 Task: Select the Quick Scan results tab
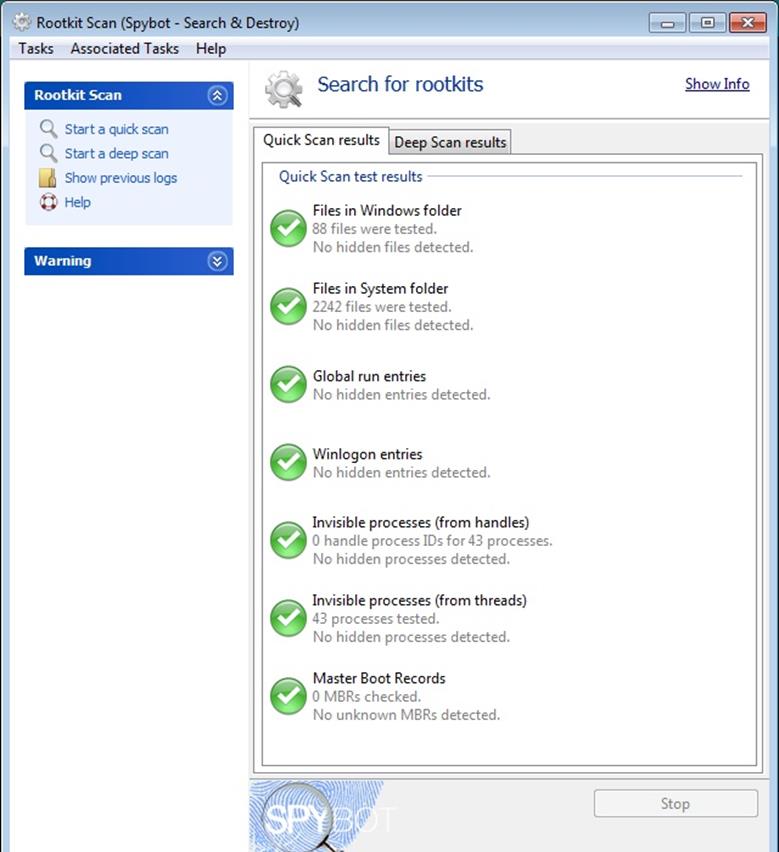[x=321, y=140]
